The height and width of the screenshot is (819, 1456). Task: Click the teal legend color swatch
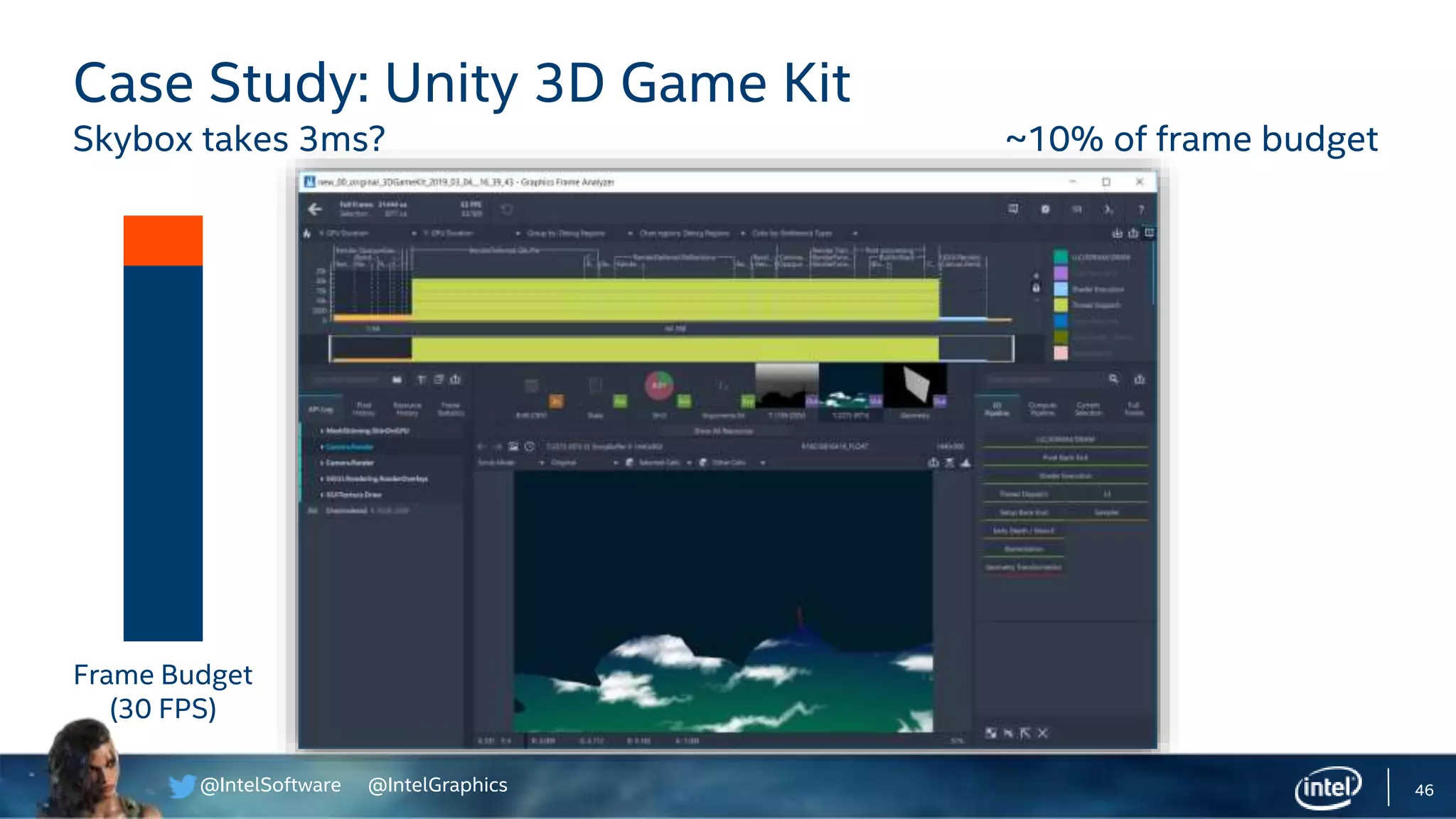1061,257
